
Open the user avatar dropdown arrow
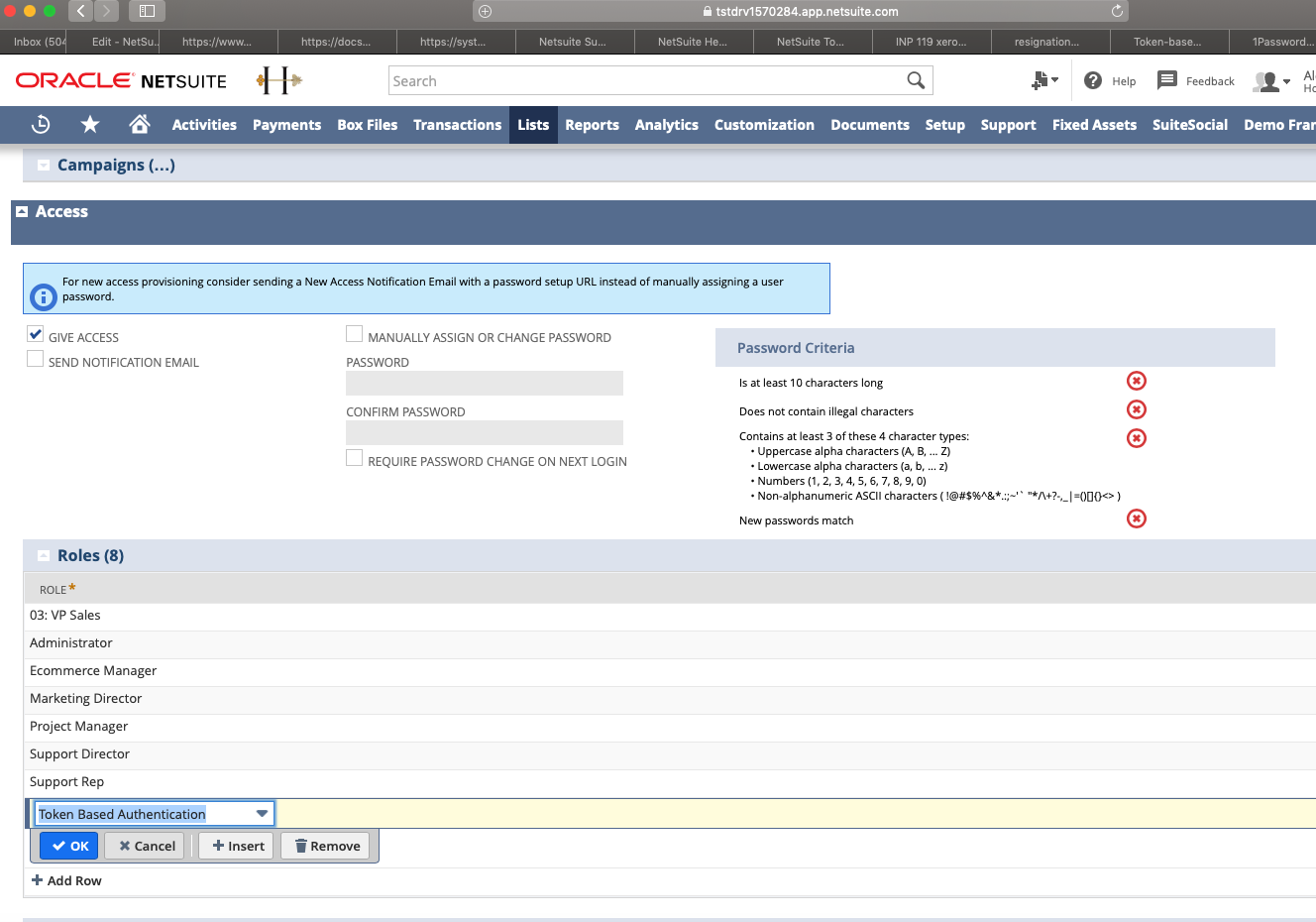pyautogui.click(x=1286, y=81)
